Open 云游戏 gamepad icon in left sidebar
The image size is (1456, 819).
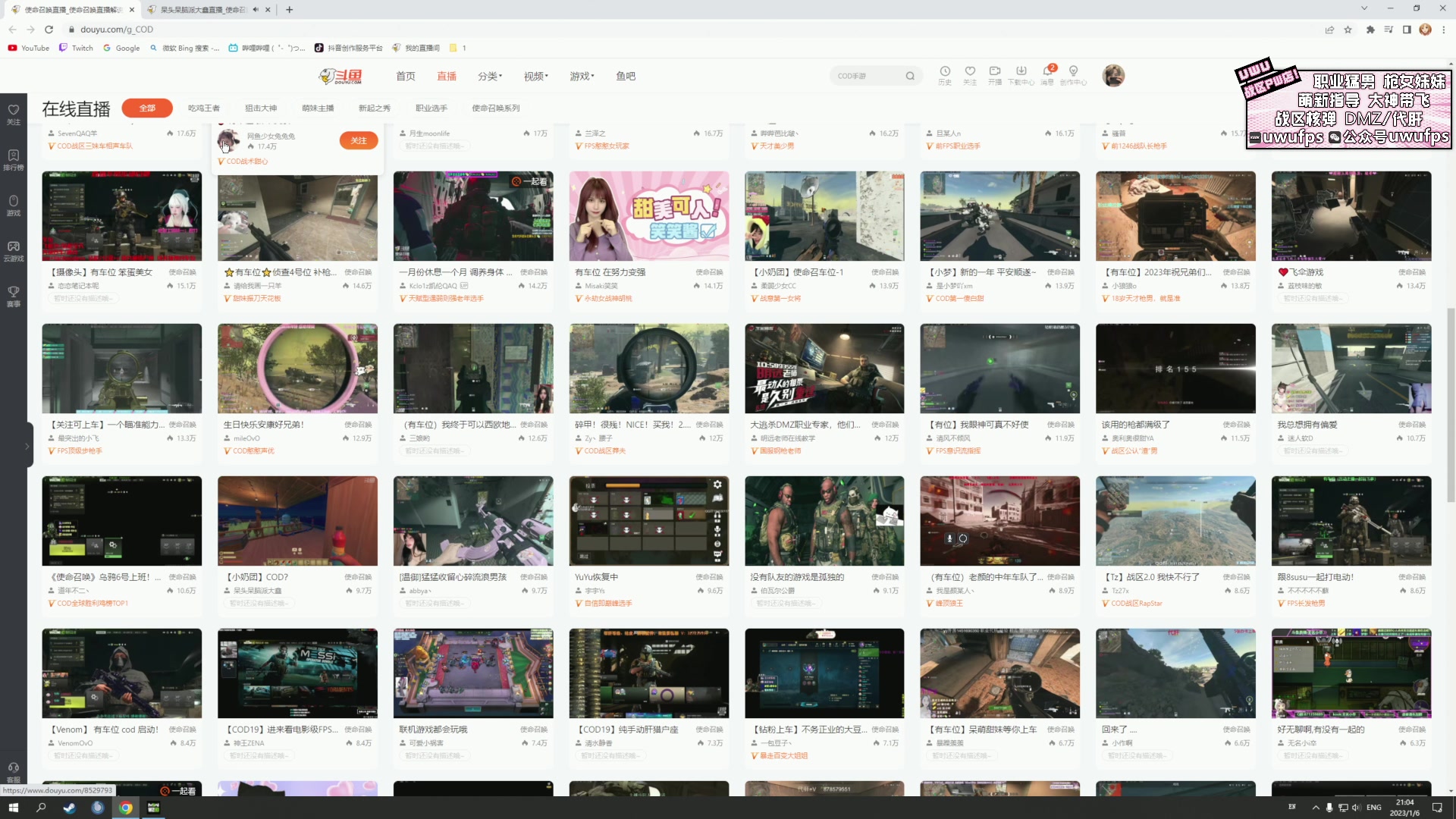(x=14, y=251)
